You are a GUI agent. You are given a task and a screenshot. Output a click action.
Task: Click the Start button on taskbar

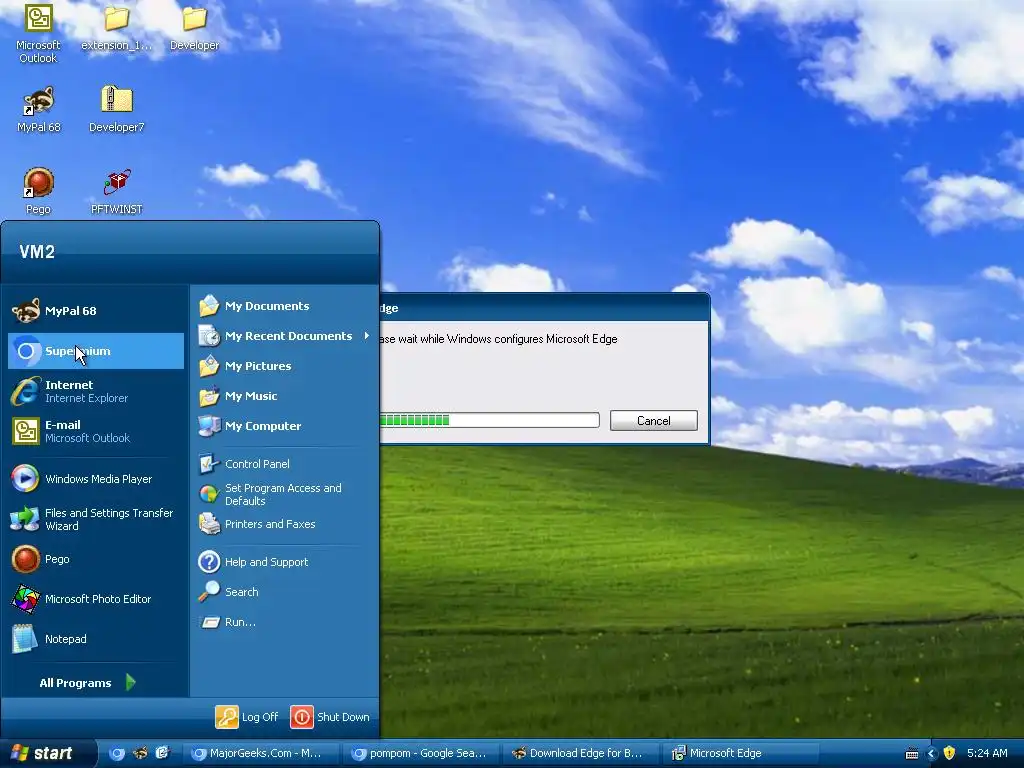coord(47,753)
